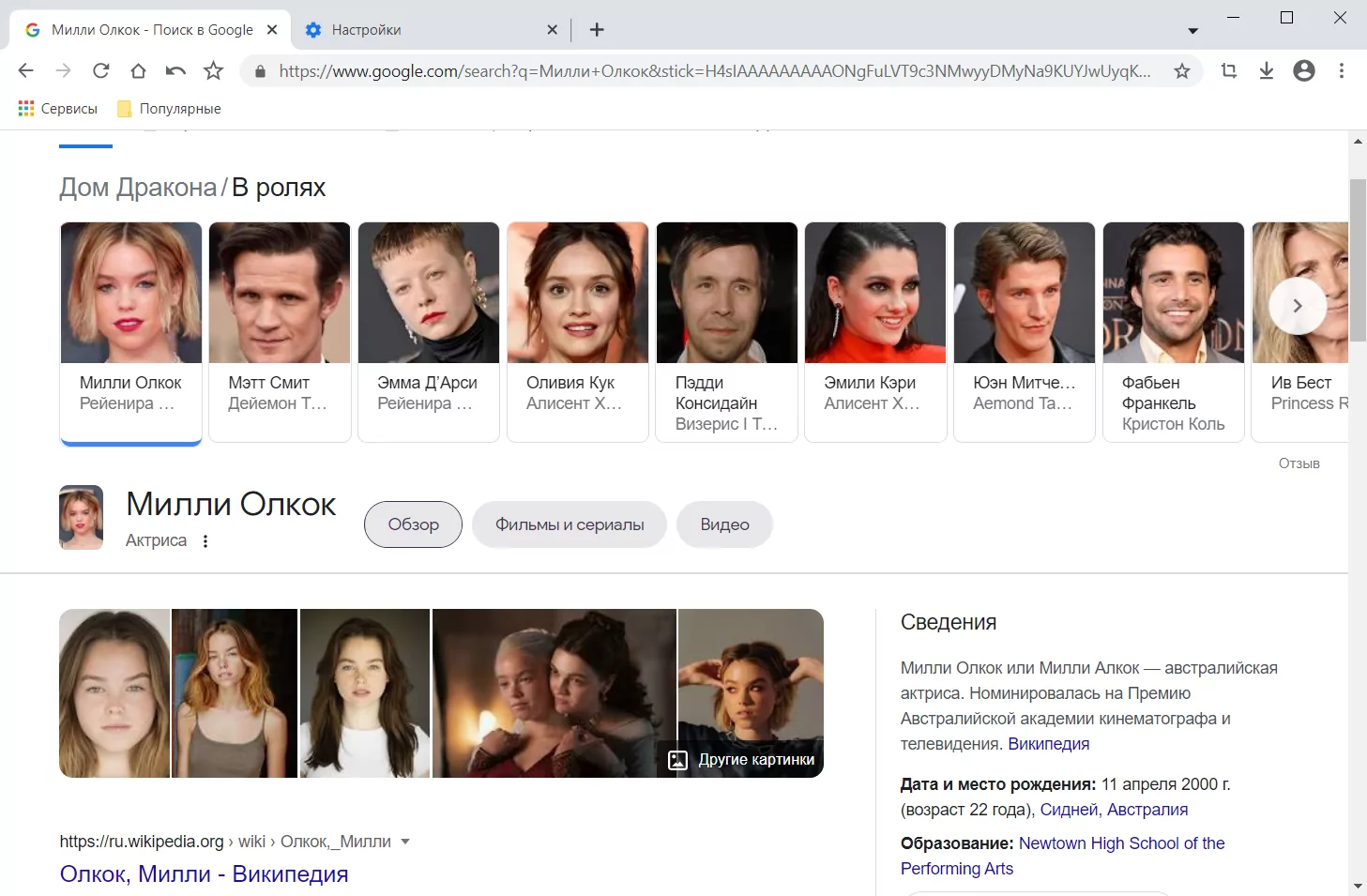This screenshot has height=896, width=1367.
Task: Open the second image with tank top
Action: point(235,693)
